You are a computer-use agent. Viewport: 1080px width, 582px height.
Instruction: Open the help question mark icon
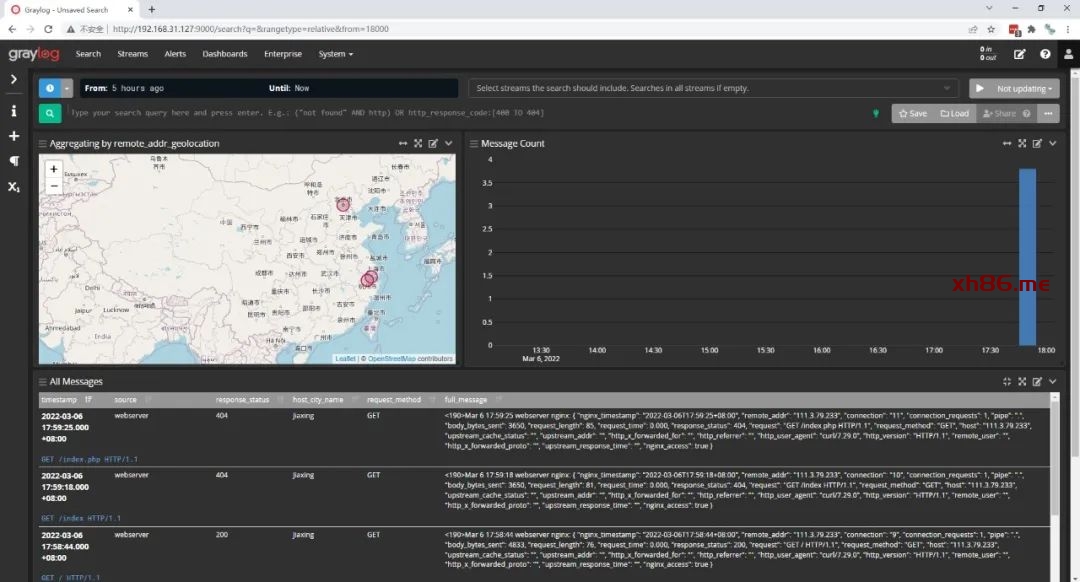[x=1045, y=54]
